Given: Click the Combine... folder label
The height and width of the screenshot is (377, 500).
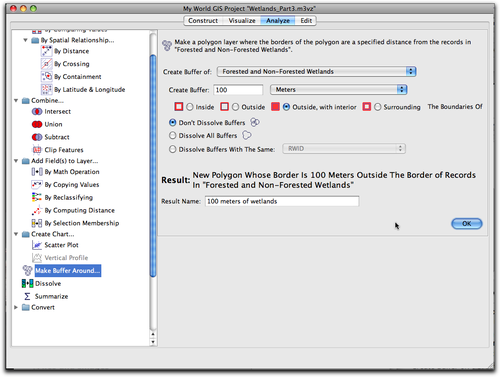Looking at the screenshot, I should click(x=47, y=100).
